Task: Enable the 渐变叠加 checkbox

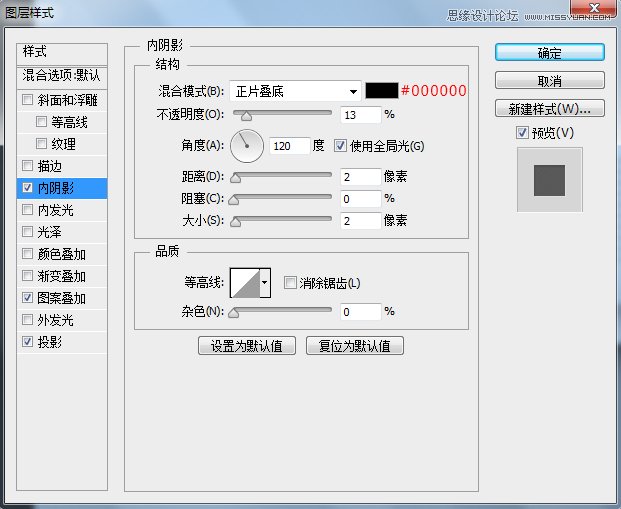Action: [x=27, y=276]
